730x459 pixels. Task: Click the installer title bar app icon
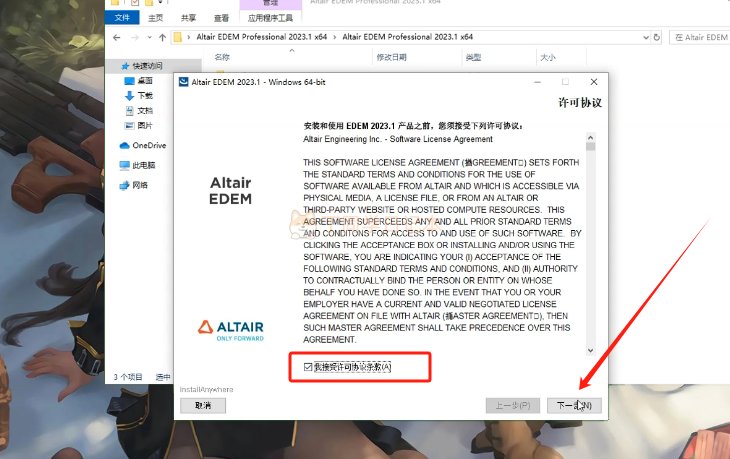click(183, 82)
